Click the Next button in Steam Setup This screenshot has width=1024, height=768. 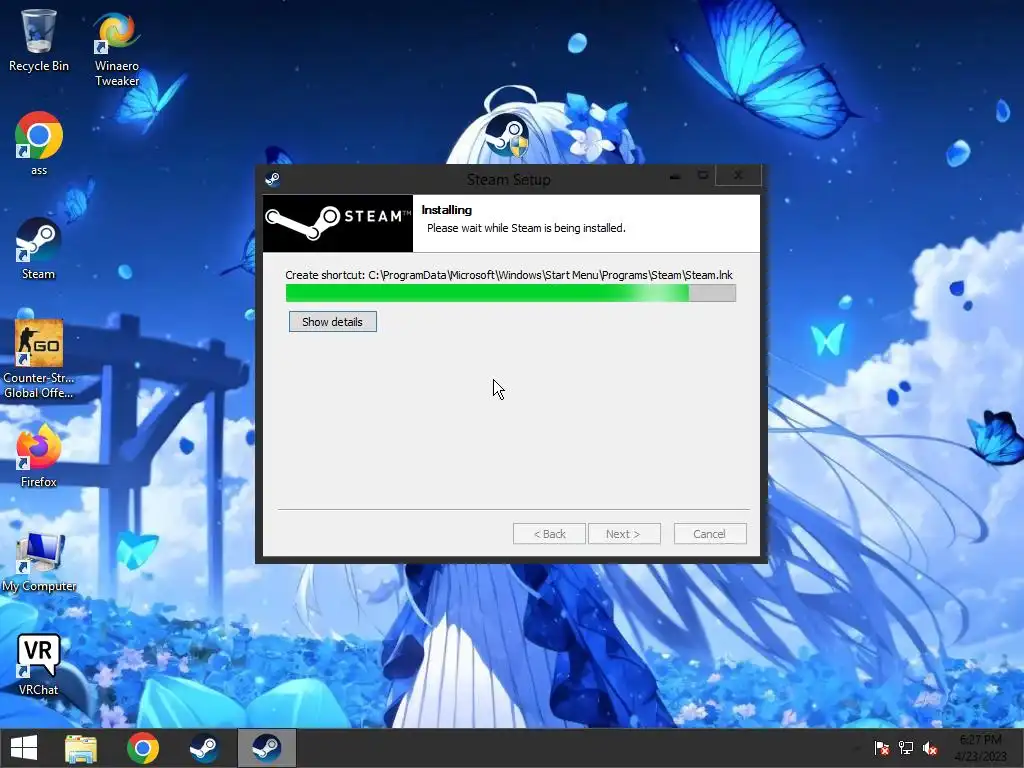click(x=624, y=534)
